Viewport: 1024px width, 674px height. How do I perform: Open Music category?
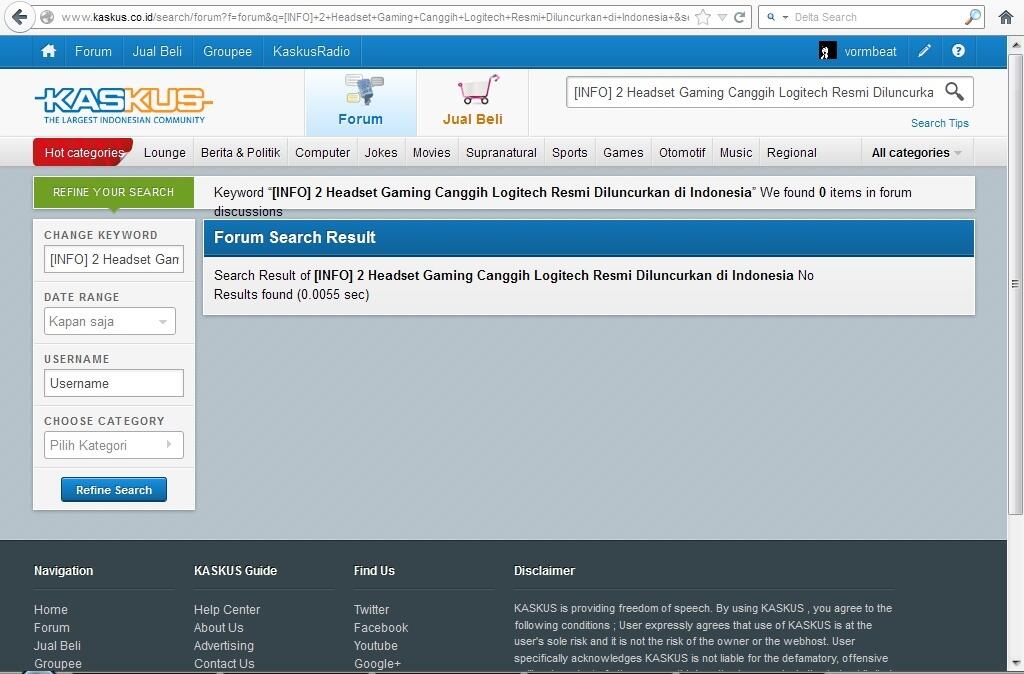736,153
